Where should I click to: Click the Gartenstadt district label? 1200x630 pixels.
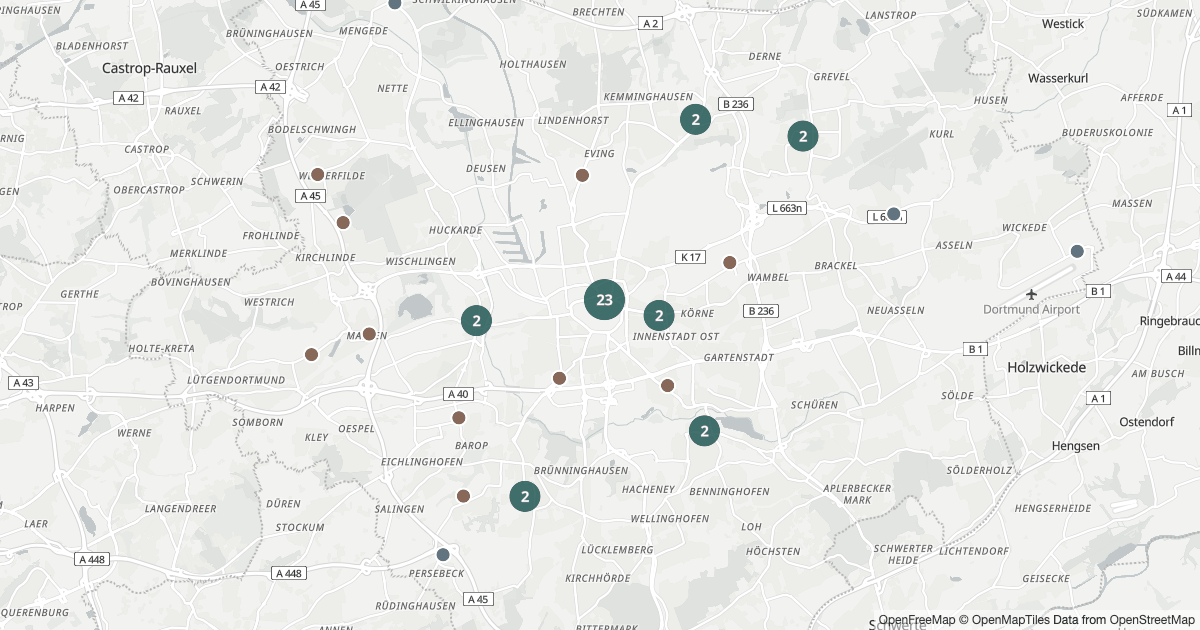tap(739, 357)
